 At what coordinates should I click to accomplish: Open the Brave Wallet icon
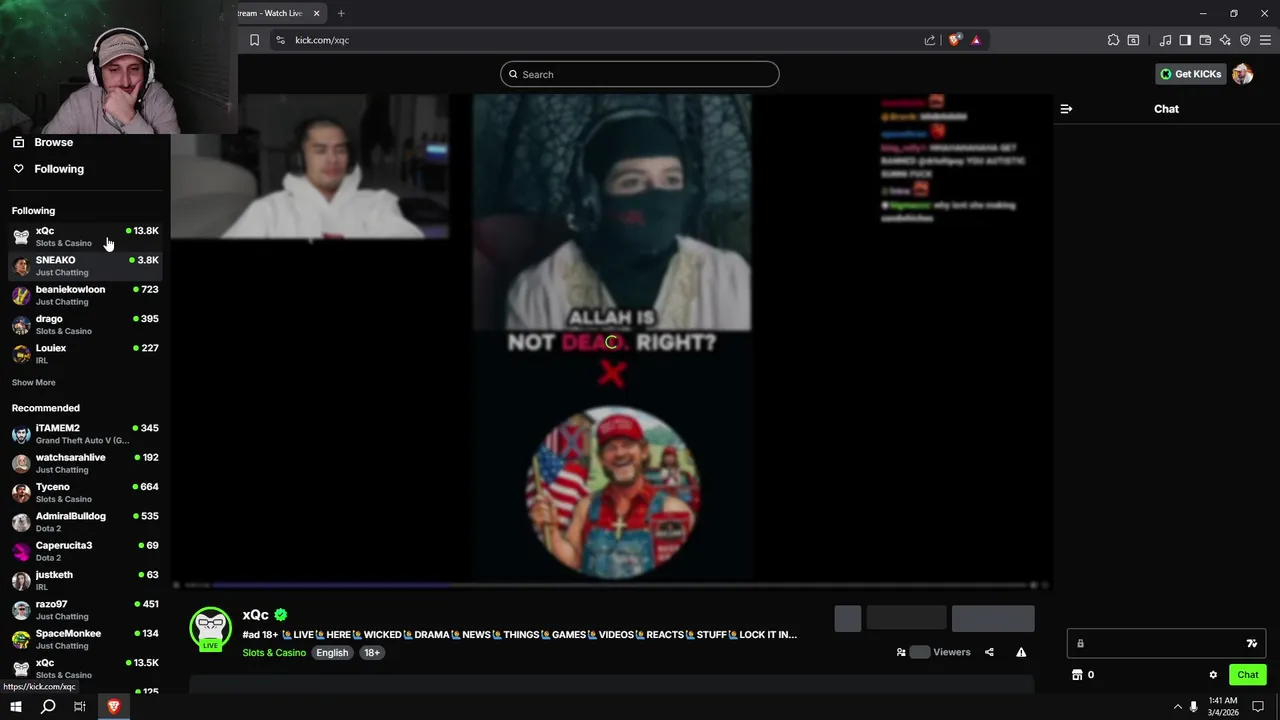point(1205,40)
